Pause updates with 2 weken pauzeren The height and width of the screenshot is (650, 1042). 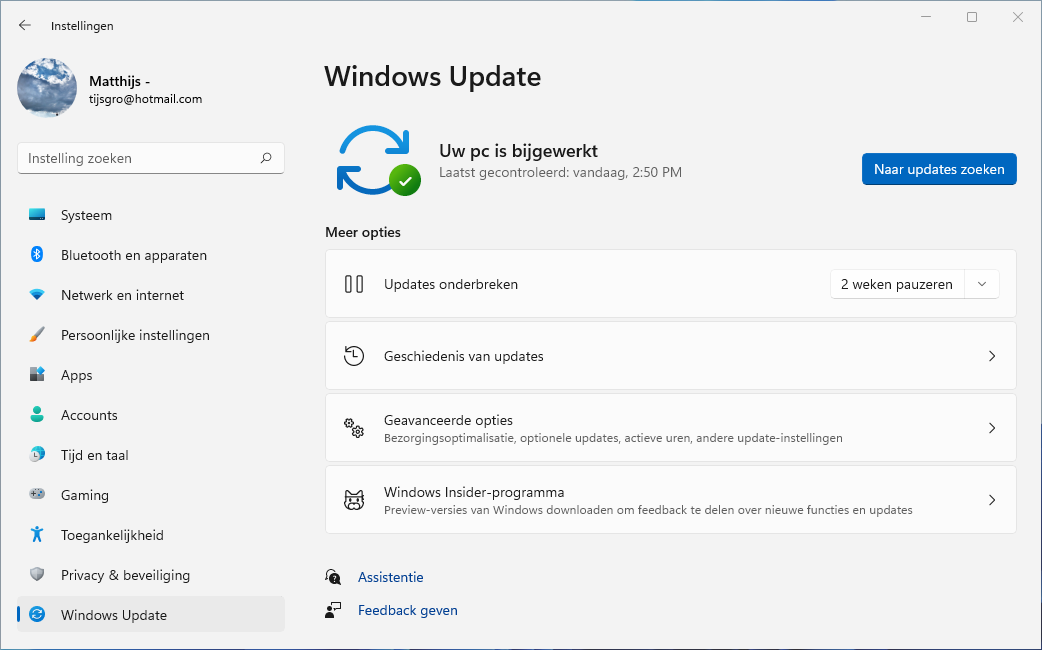coord(896,284)
